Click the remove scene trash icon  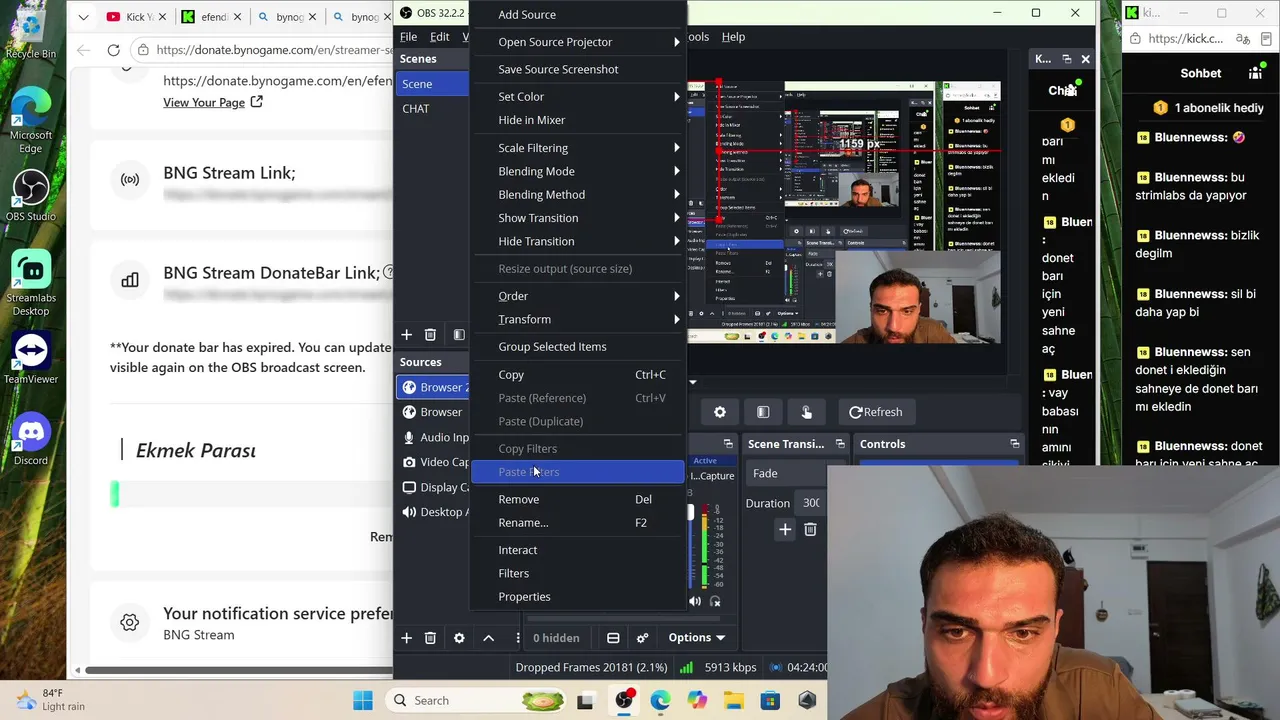click(x=430, y=334)
